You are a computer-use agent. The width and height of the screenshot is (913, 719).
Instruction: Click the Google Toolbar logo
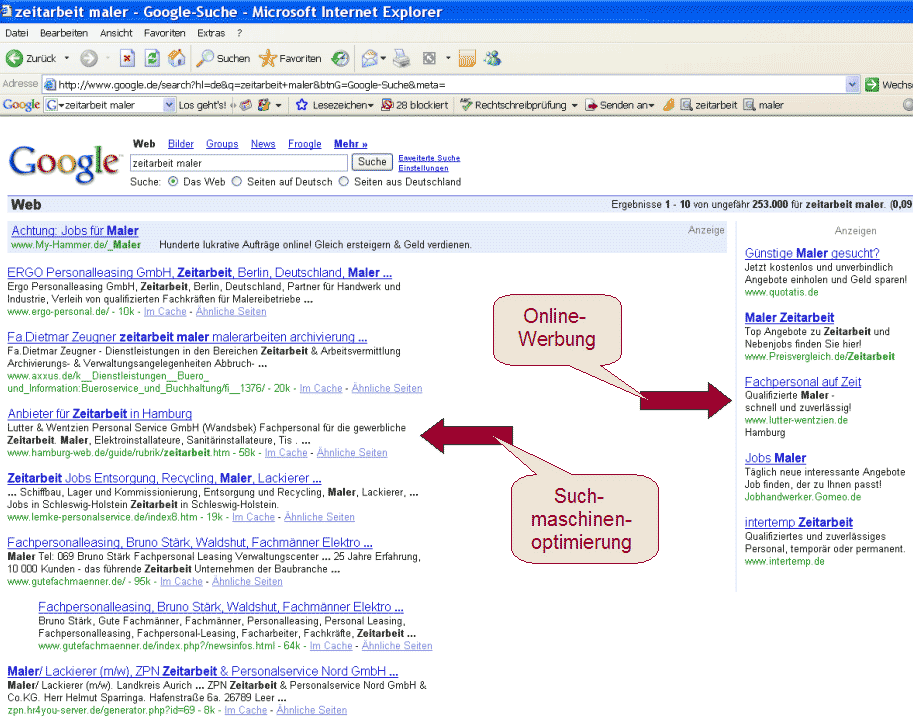pos(22,105)
